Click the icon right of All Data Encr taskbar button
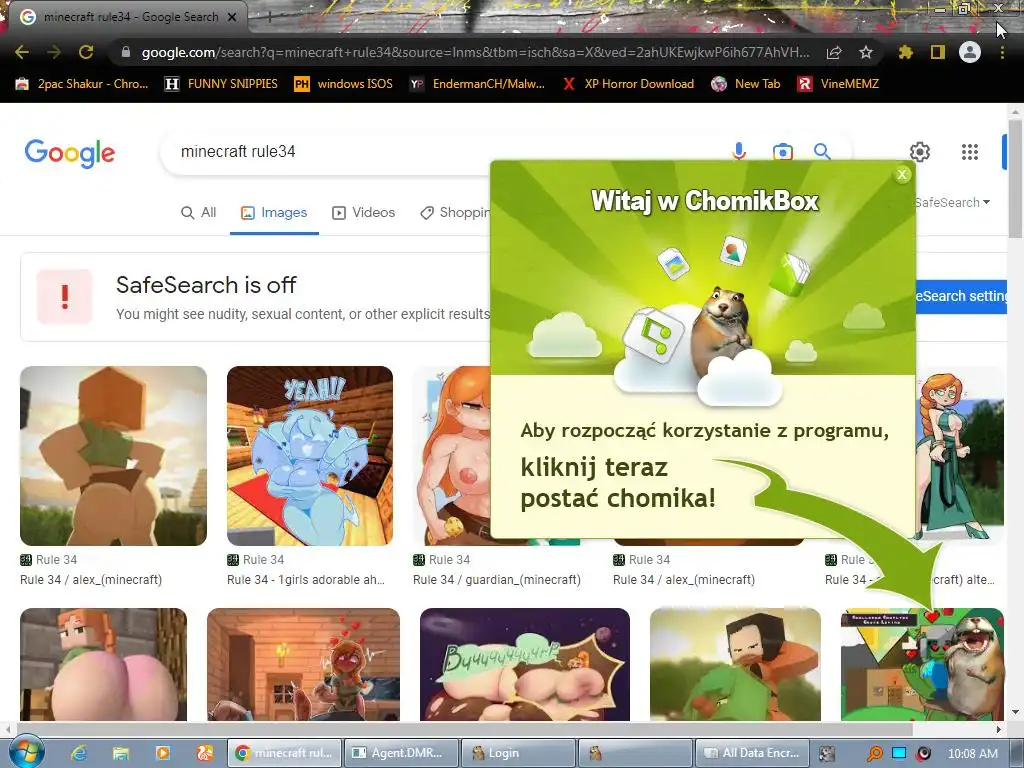The width and height of the screenshot is (1024, 768). coord(827,753)
